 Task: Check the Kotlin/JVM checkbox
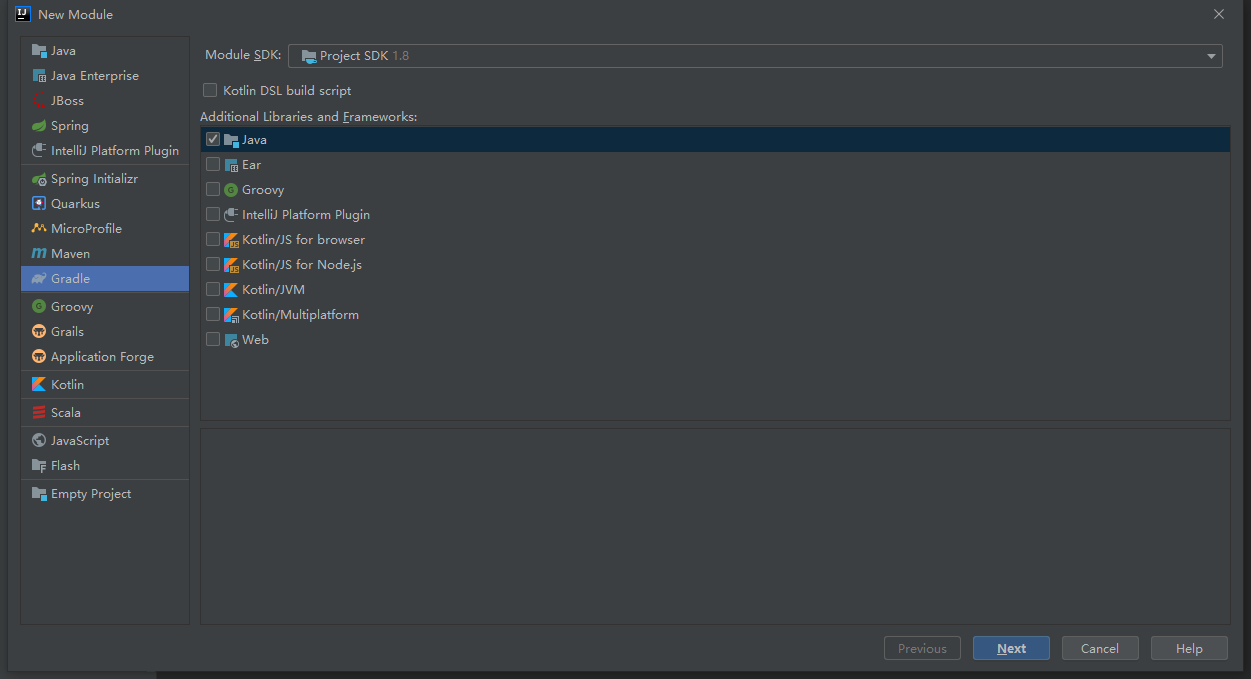click(213, 289)
